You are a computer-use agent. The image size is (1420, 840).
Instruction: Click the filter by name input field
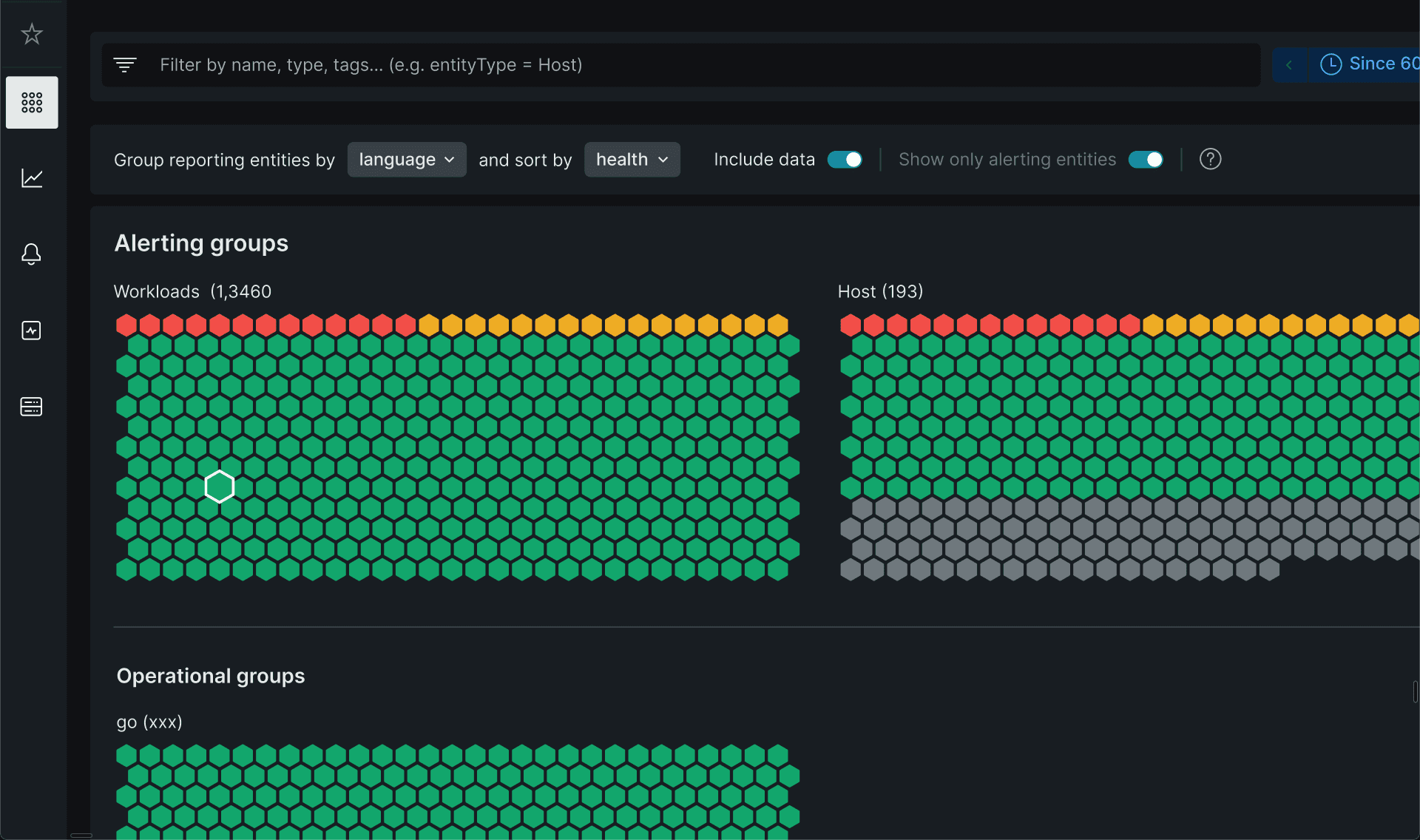click(666, 65)
